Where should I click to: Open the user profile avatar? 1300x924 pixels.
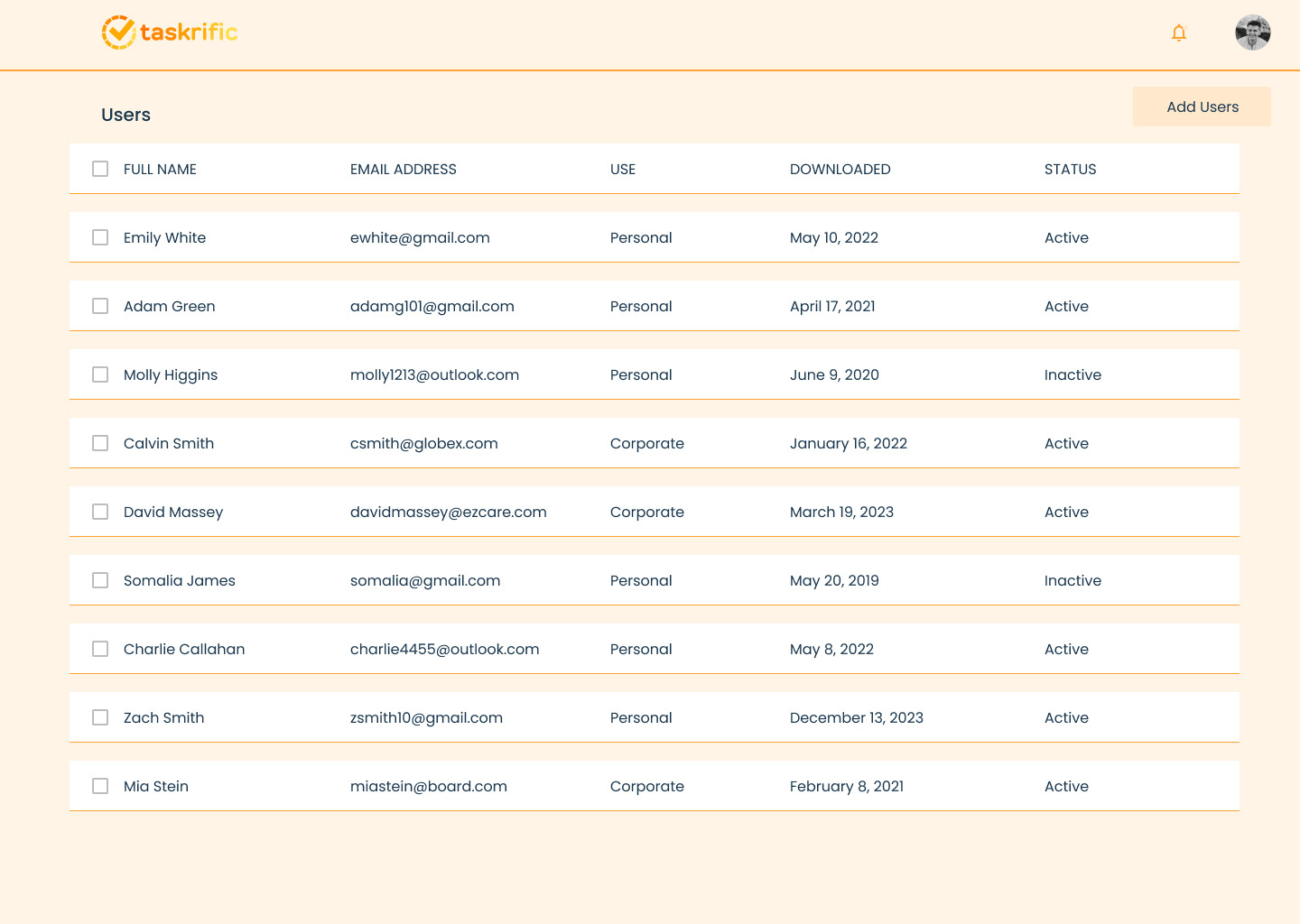coord(1252,33)
